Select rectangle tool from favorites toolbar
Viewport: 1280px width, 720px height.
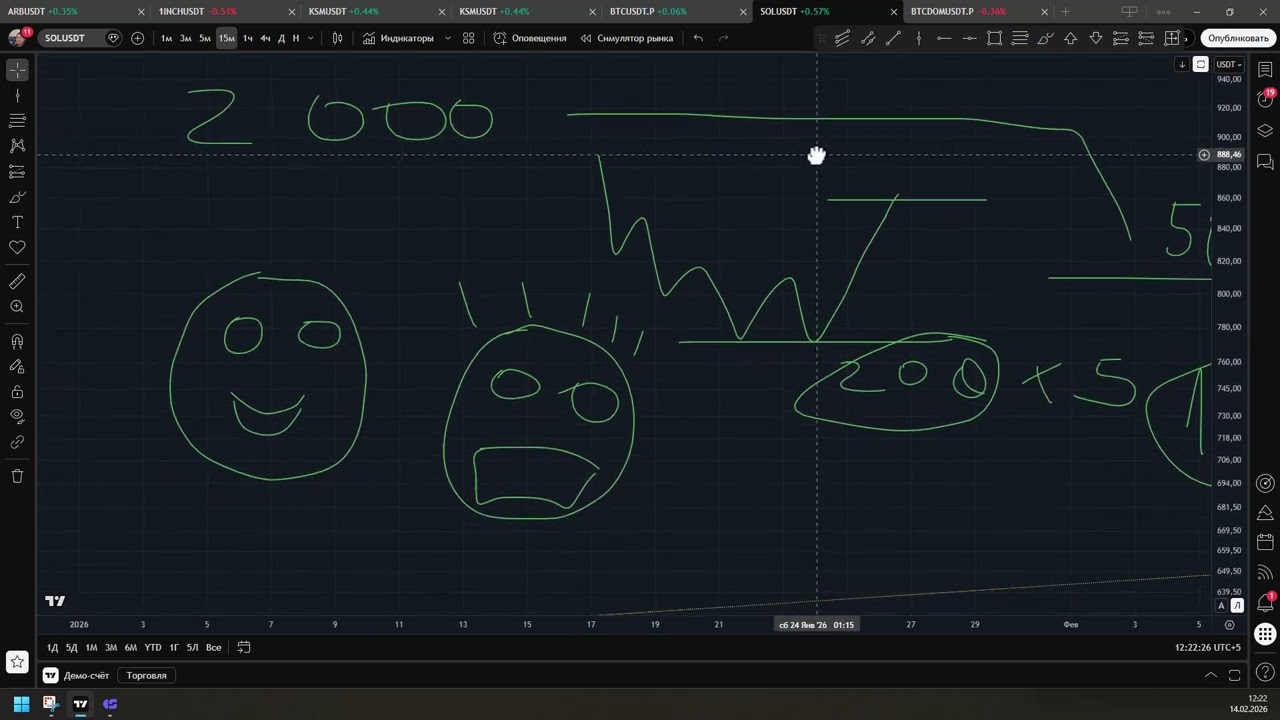point(994,38)
